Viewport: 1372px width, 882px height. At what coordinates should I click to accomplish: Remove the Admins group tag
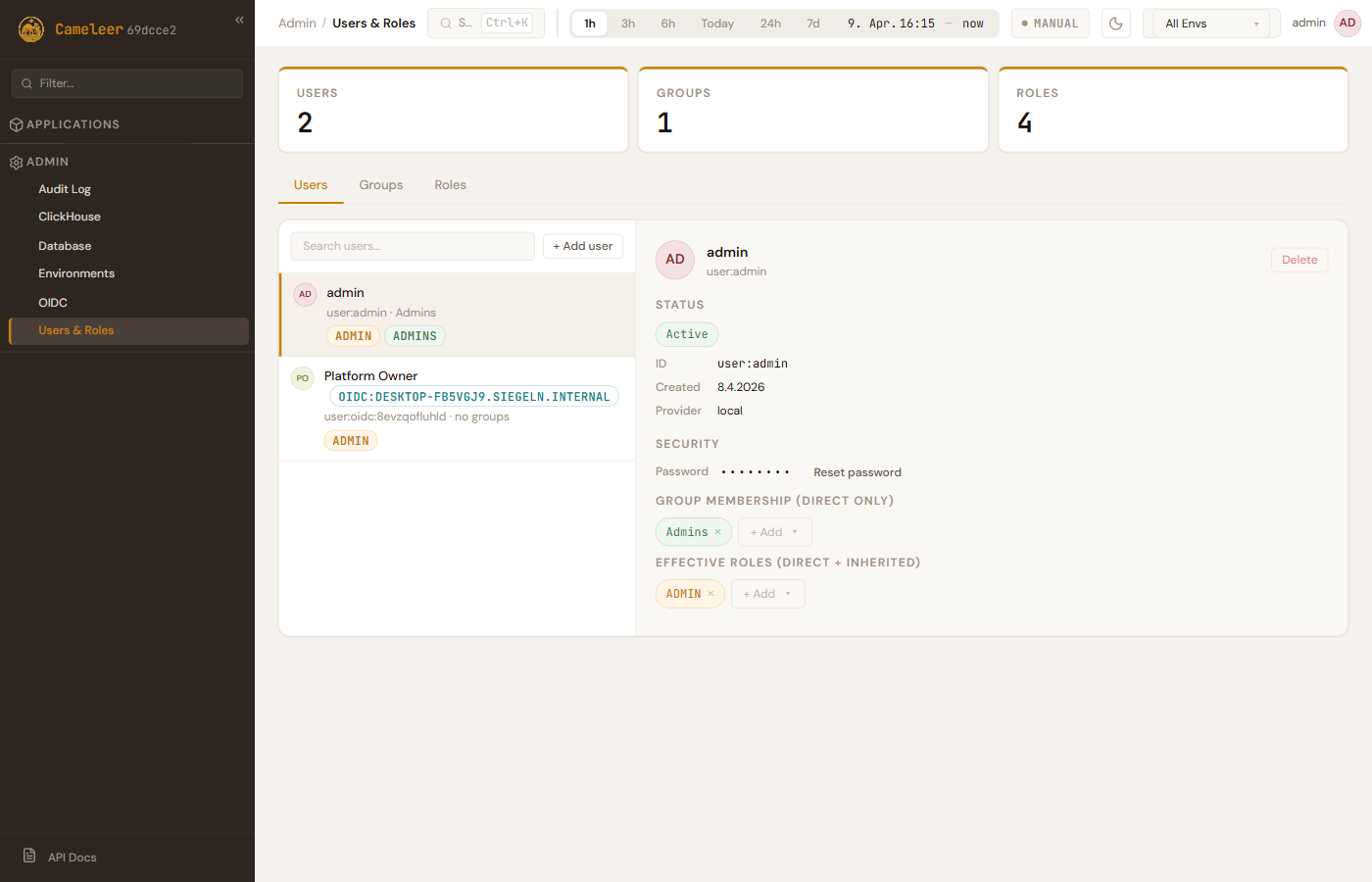click(717, 532)
